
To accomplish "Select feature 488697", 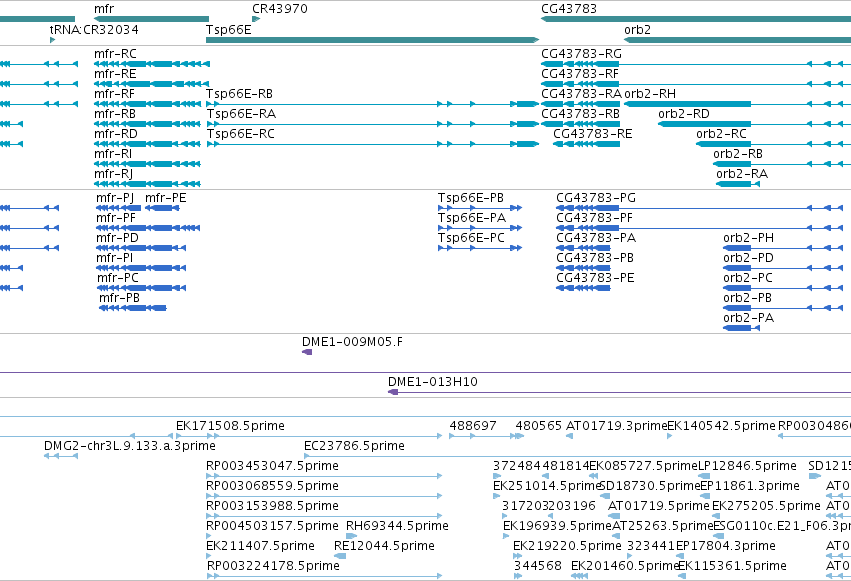I will pos(482,436).
